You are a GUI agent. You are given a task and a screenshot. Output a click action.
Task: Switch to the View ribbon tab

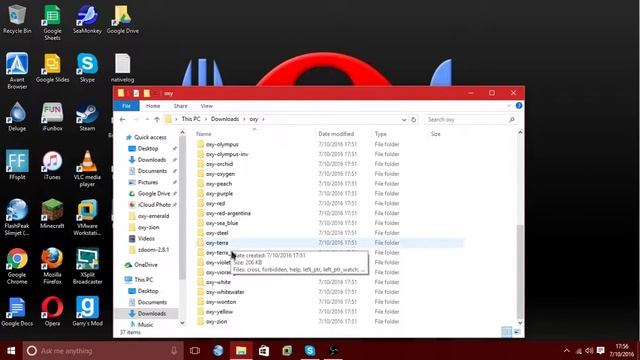point(207,106)
